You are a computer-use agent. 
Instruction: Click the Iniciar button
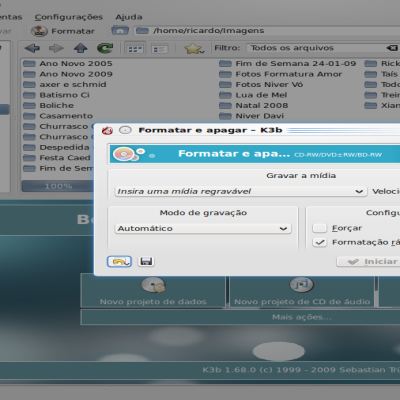[368, 262]
